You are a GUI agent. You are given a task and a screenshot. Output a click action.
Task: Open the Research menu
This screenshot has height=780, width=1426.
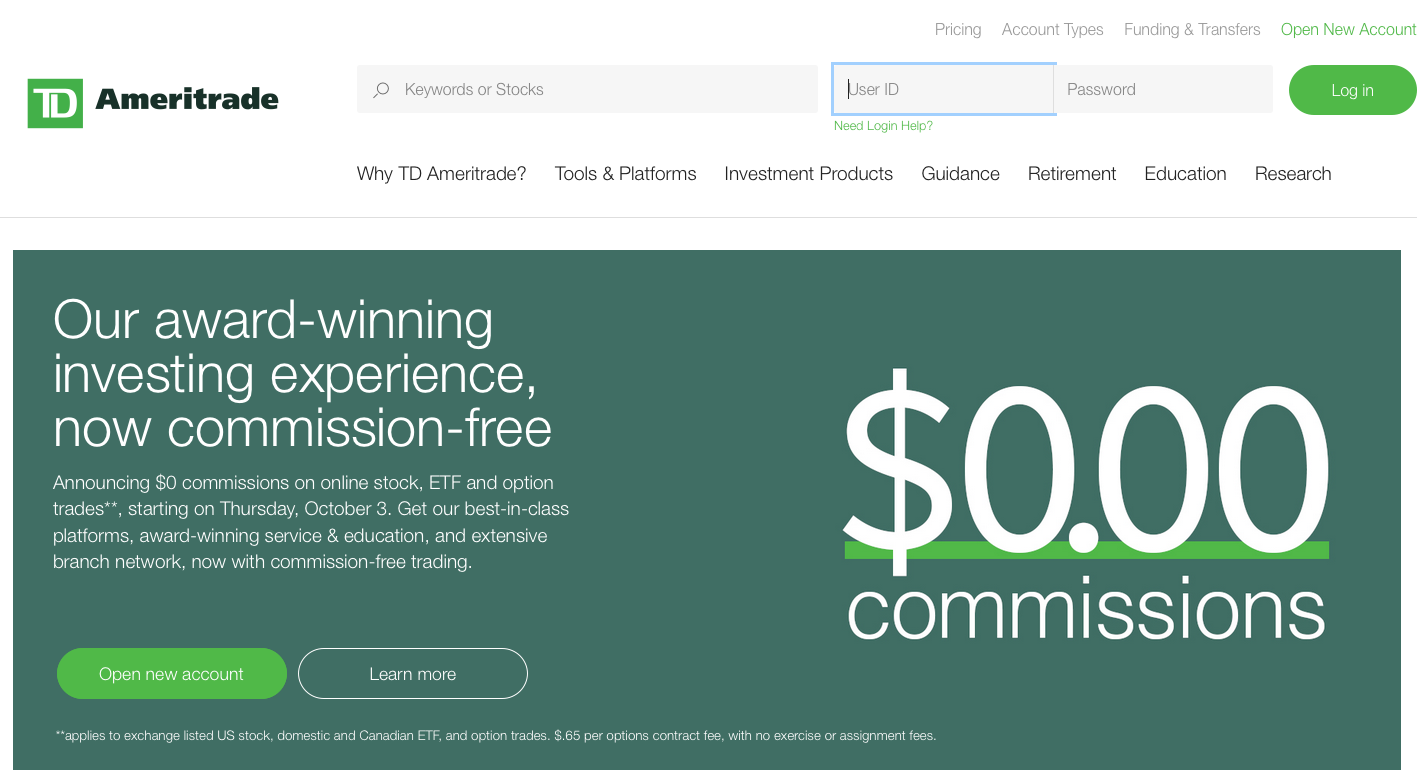pyautogui.click(x=1293, y=174)
